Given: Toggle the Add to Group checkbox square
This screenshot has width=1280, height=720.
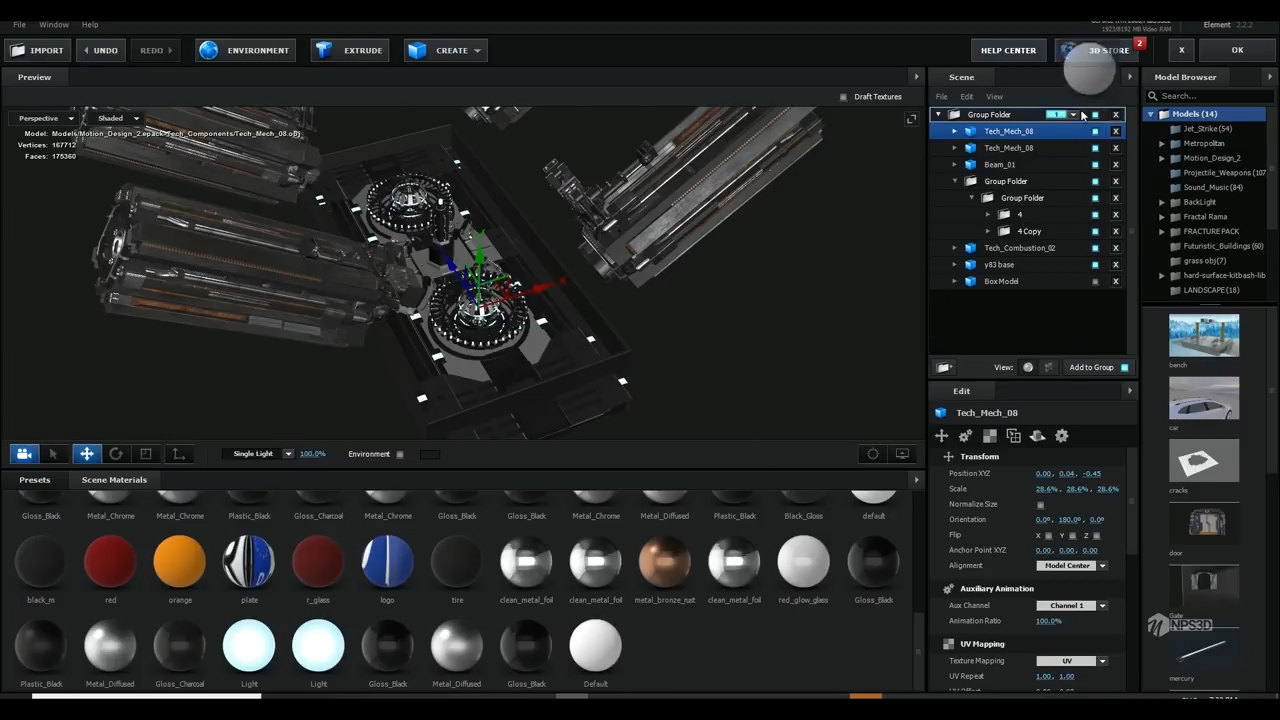Looking at the screenshot, I should (x=1125, y=368).
